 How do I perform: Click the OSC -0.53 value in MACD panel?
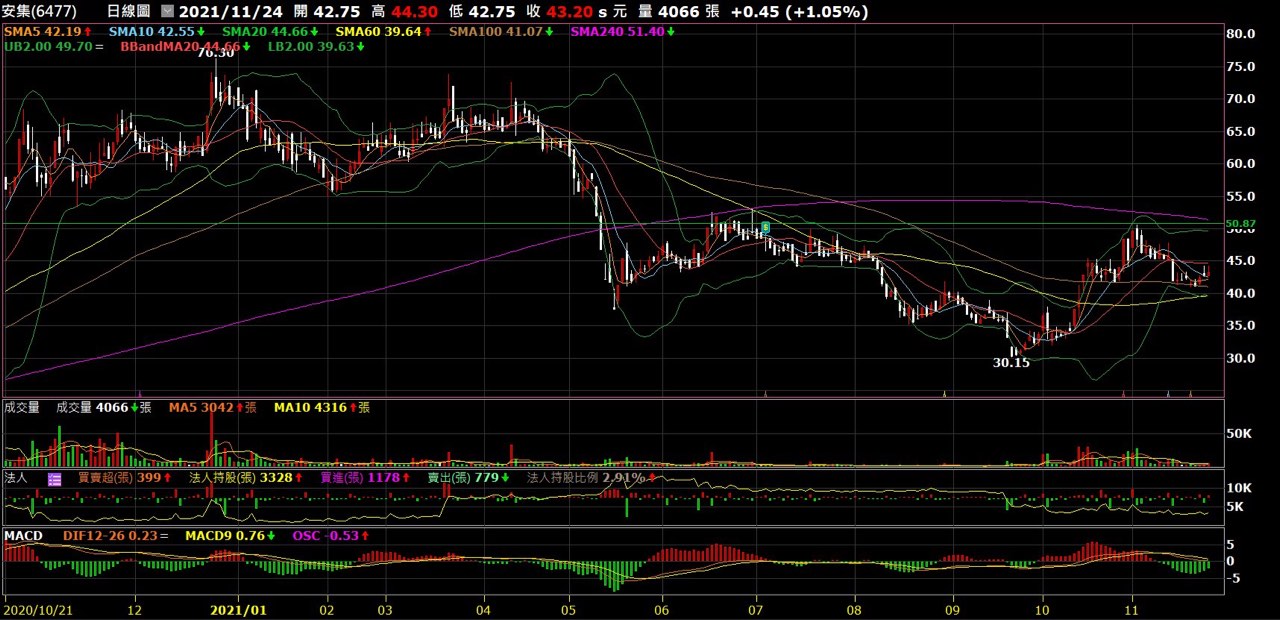[325, 536]
